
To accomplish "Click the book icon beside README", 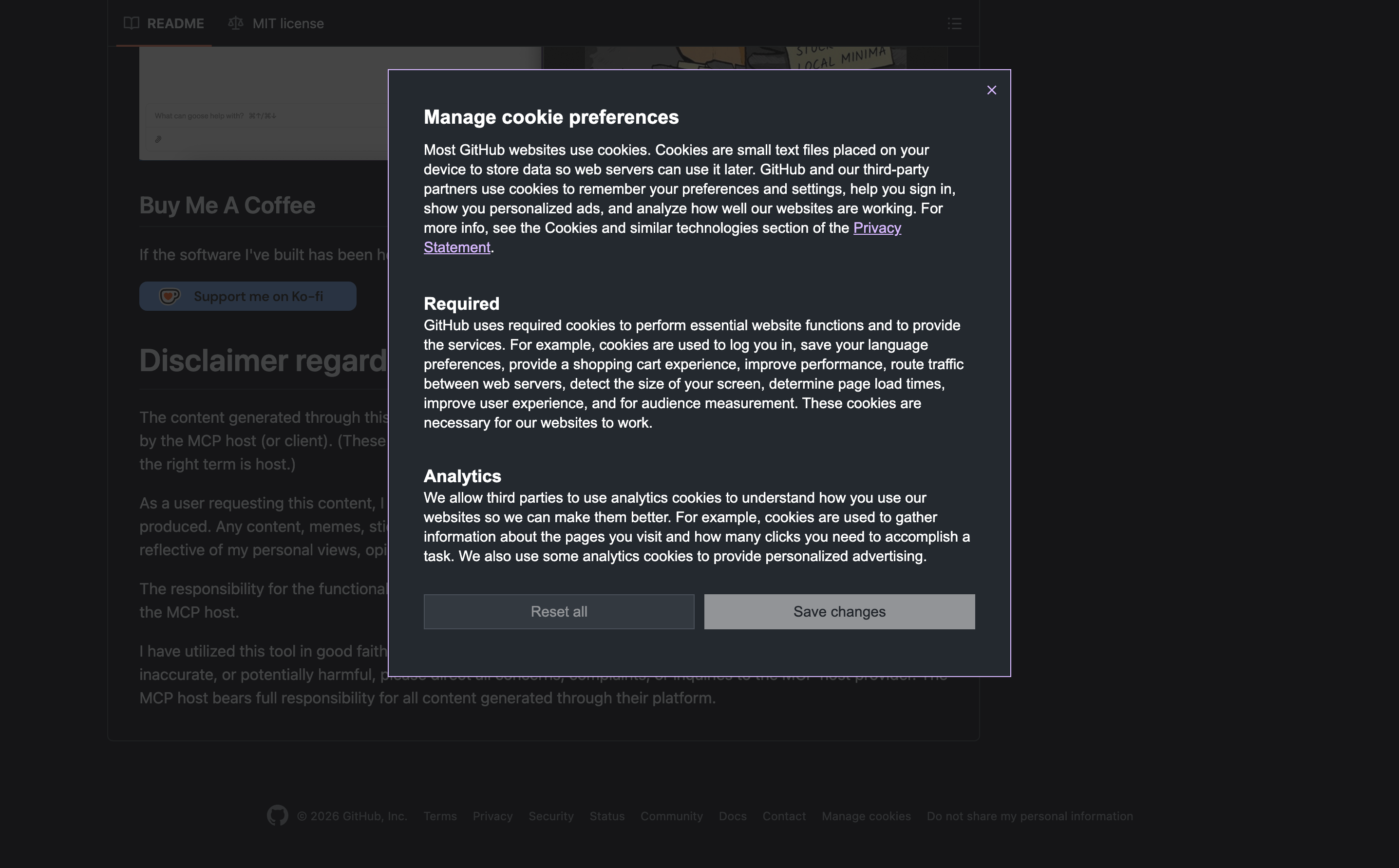I will (x=132, y=23).
